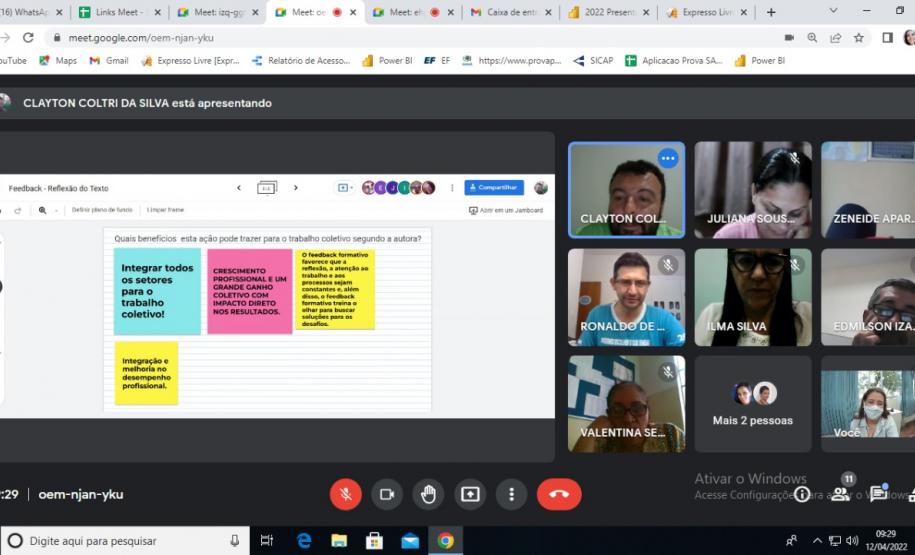Click the cyan 'Integrar todos os setores' sticky note
The width and height of the screenshot is (915, 555).
[157, 291]
